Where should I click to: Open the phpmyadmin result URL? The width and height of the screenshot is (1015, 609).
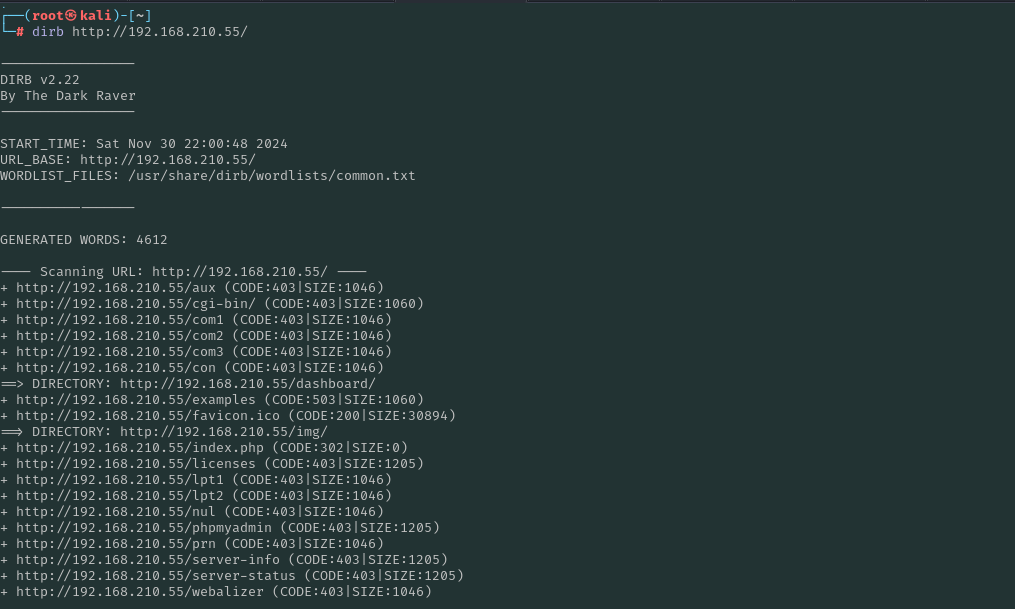[x=144, y=528]
